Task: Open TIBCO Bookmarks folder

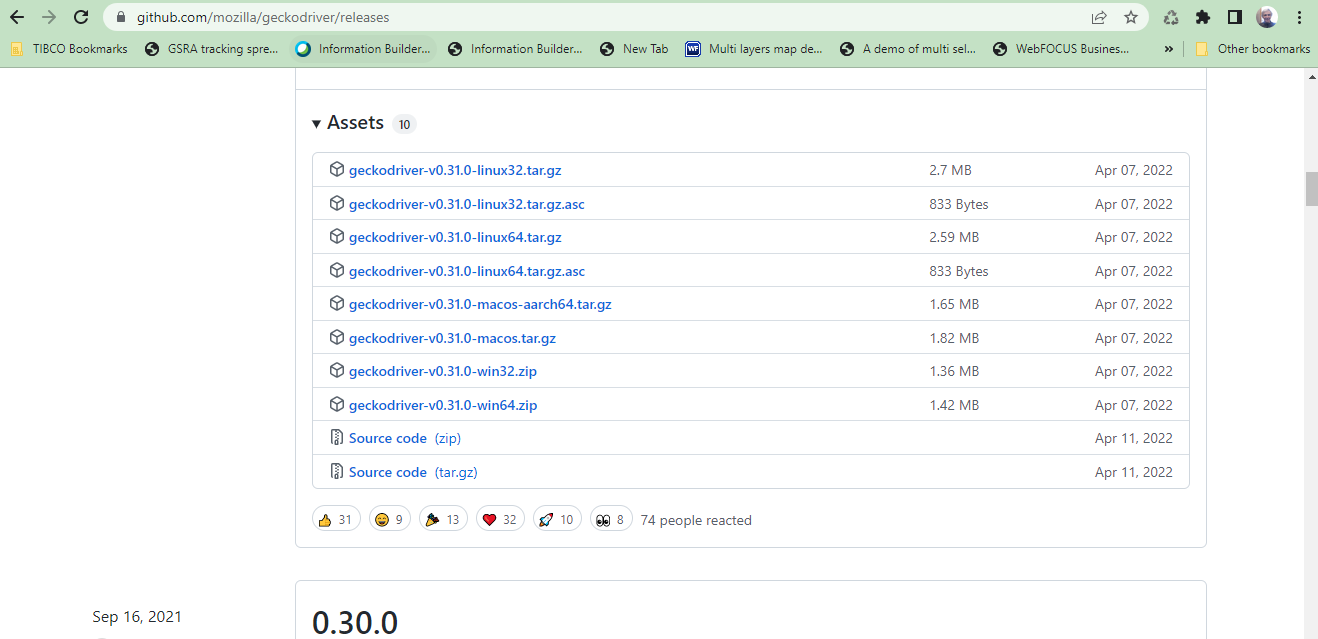Action: (x=69, y=48)
